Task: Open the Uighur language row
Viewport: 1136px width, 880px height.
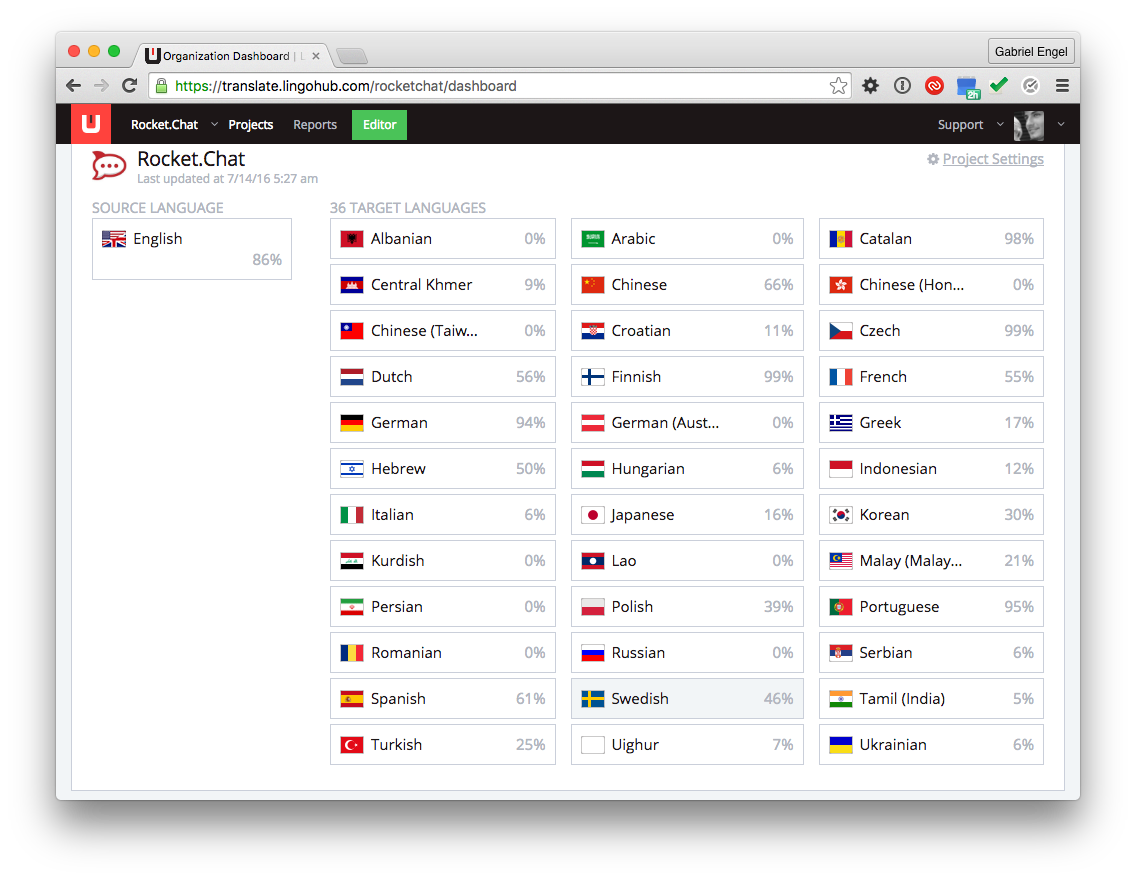Action: click(687, 745)
